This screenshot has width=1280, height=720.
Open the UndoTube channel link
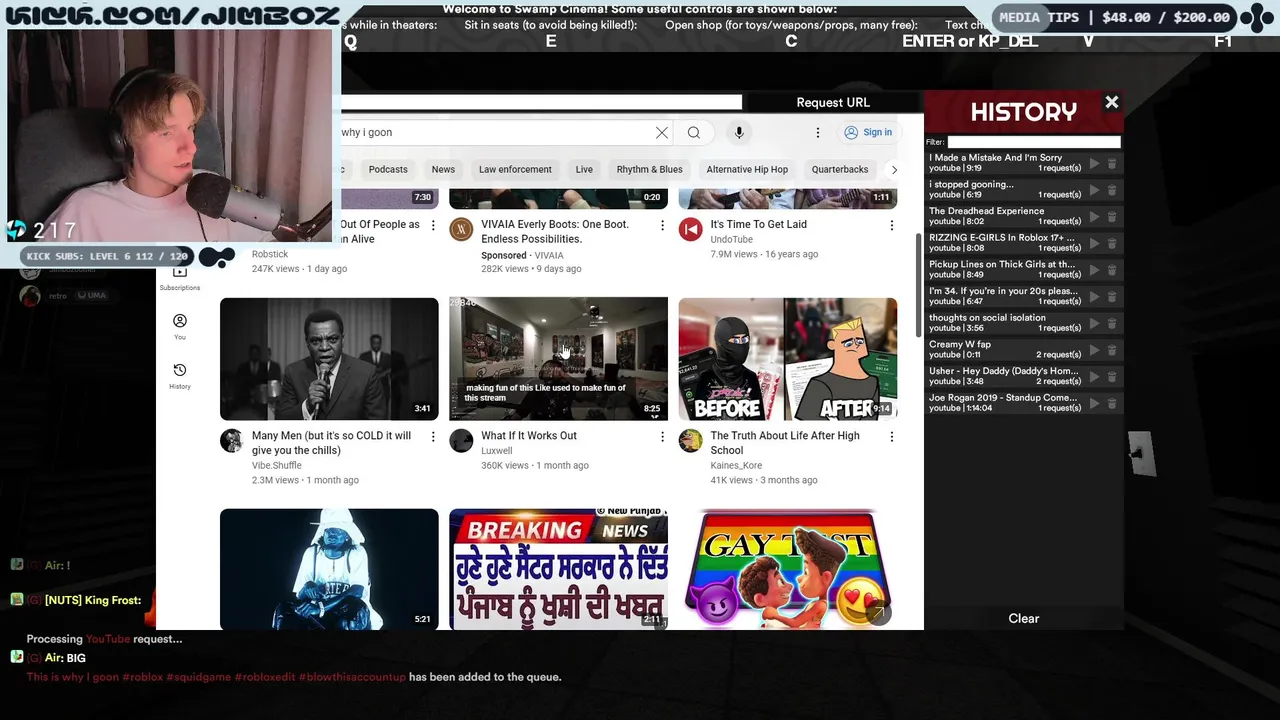[x=731, y=239]
